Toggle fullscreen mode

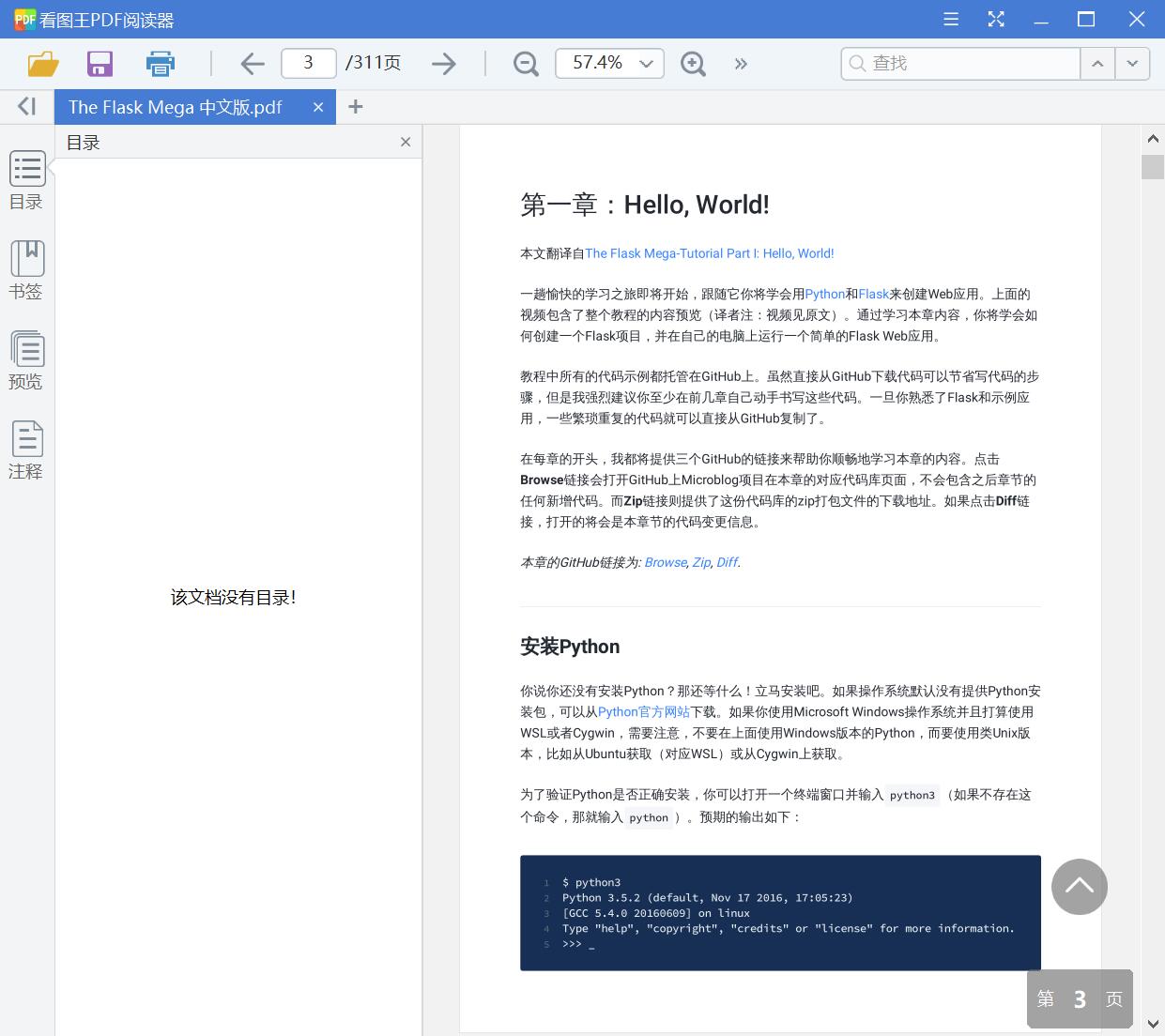(996, 19)
